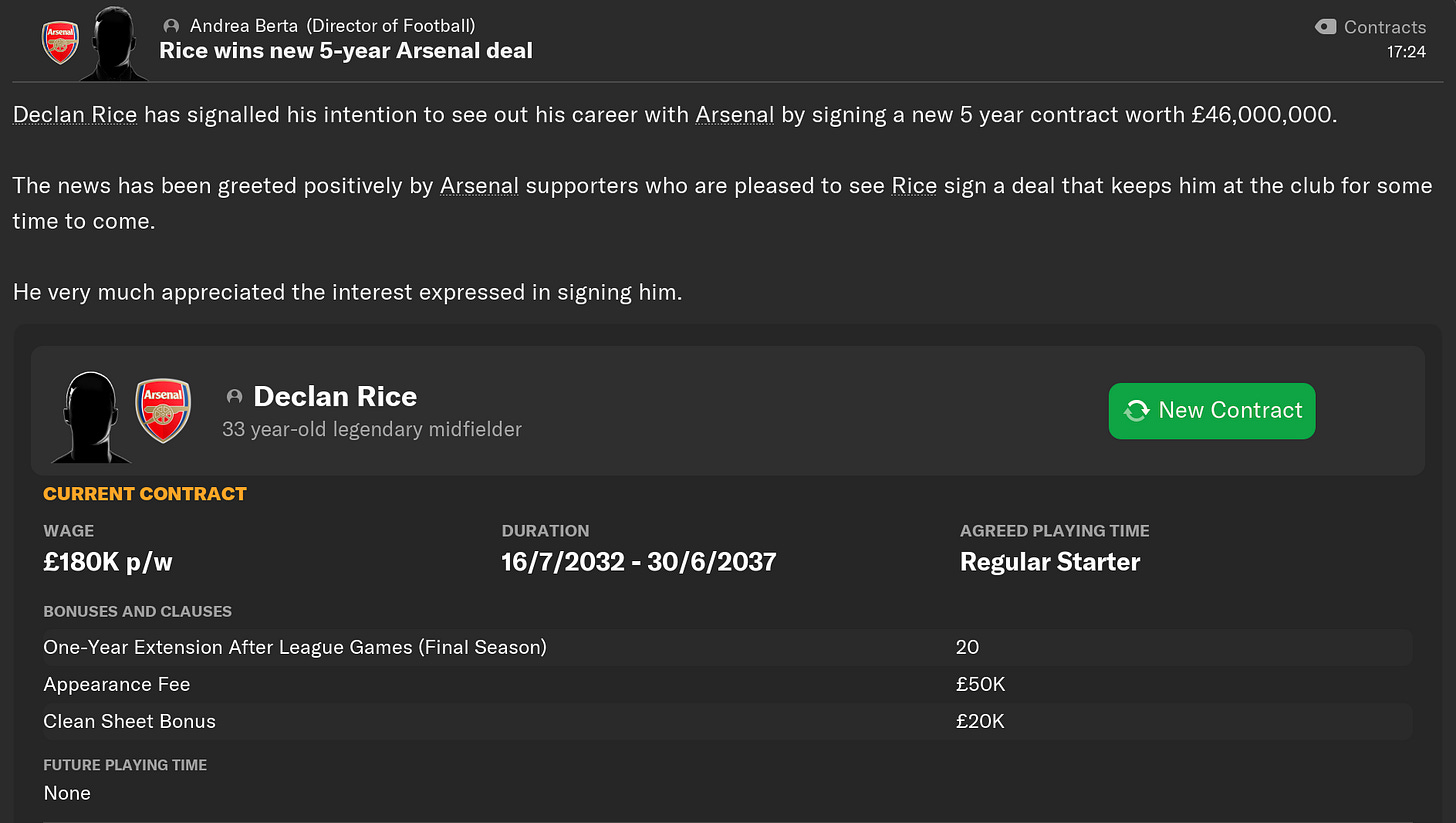Viewport: 1456px width, 823px height.
Task: Follow the Arsenal link in the supporters sentence
Action: 479,185
